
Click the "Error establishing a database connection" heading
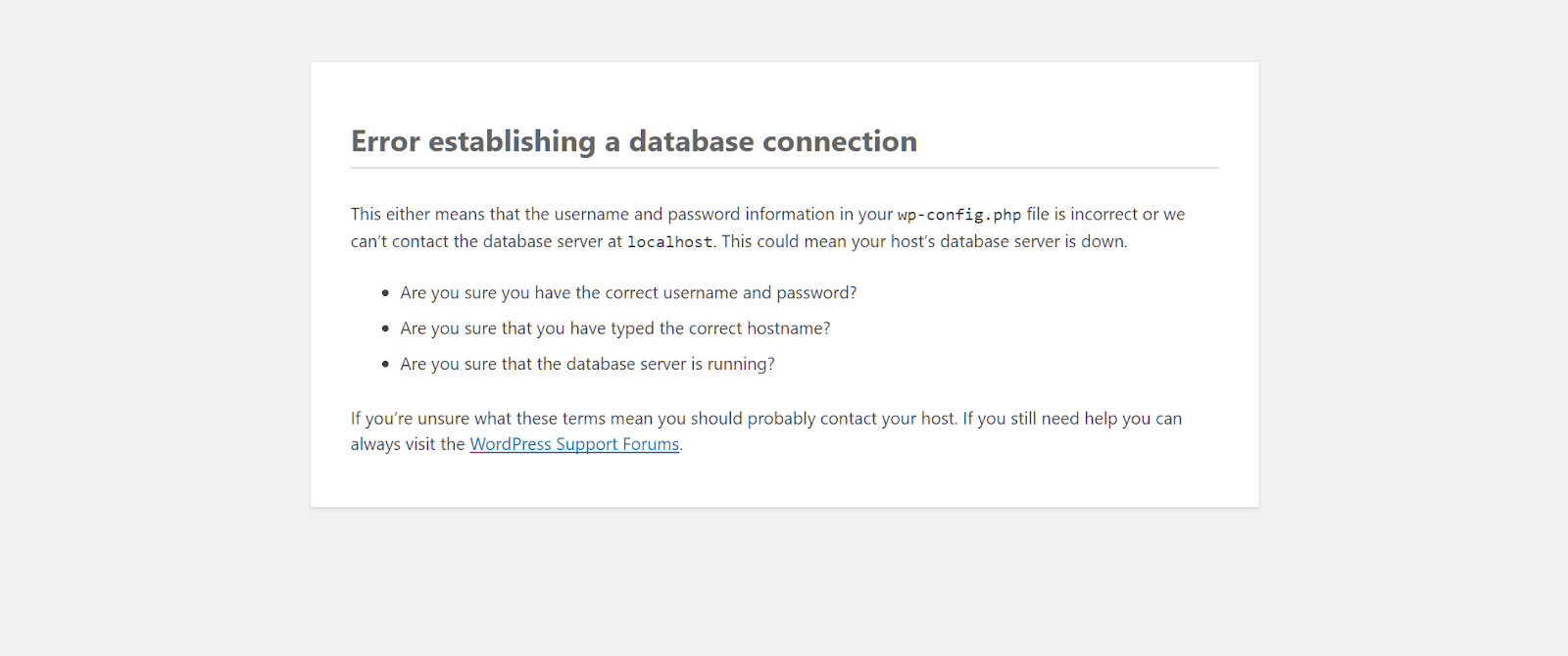coord(633,141)
